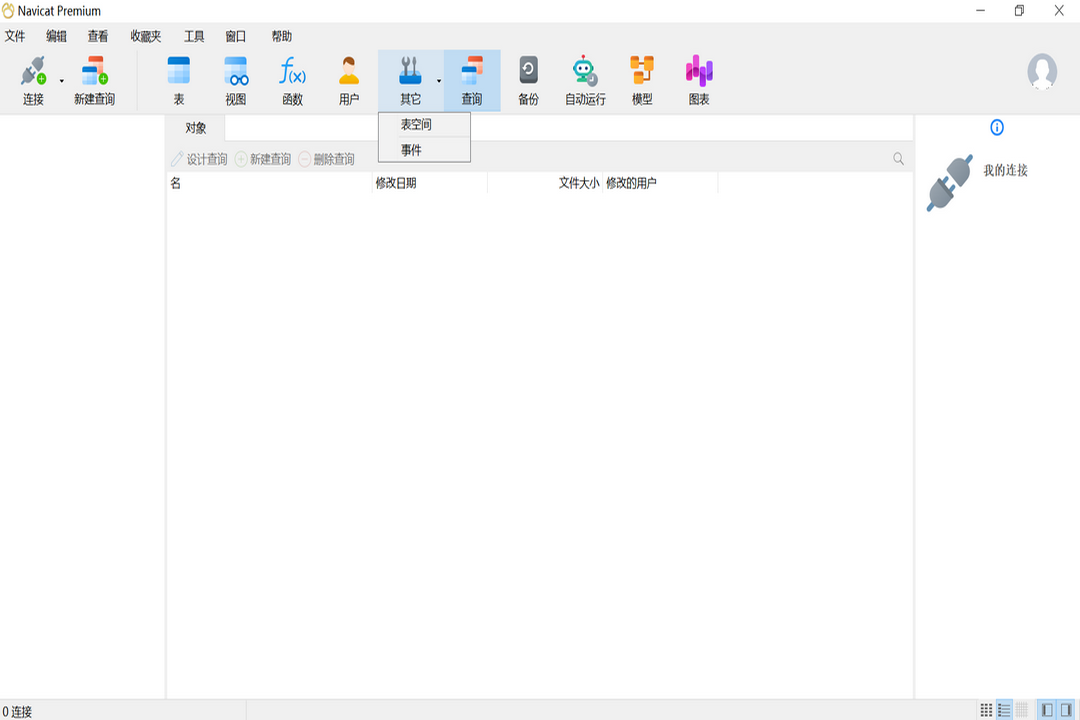Click the search magnifier in object bar
Viewport: 1080px width, 720px height.
click(x=897, y=158)
